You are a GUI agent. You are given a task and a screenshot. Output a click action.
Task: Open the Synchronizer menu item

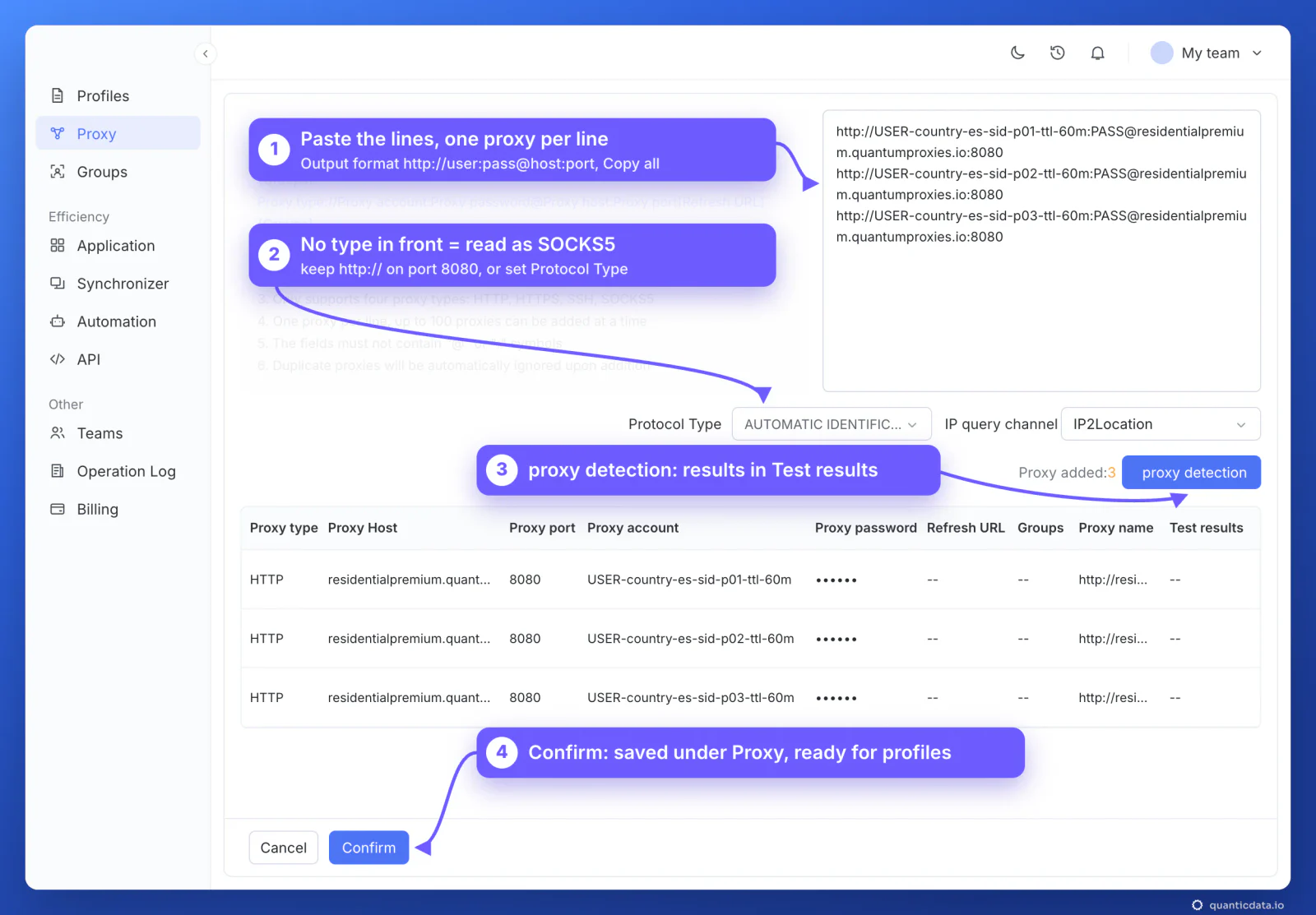coord(118,283)
